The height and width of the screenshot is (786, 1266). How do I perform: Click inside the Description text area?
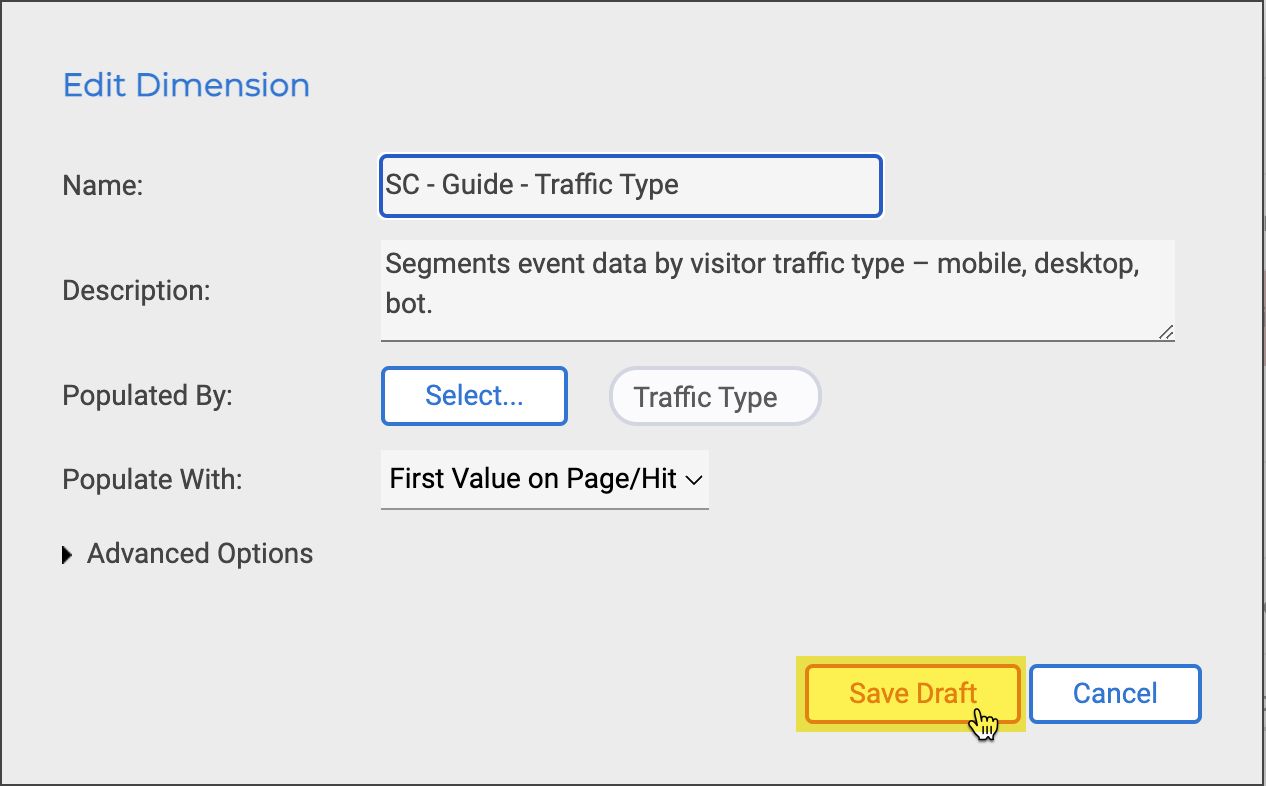coord(776,289)
